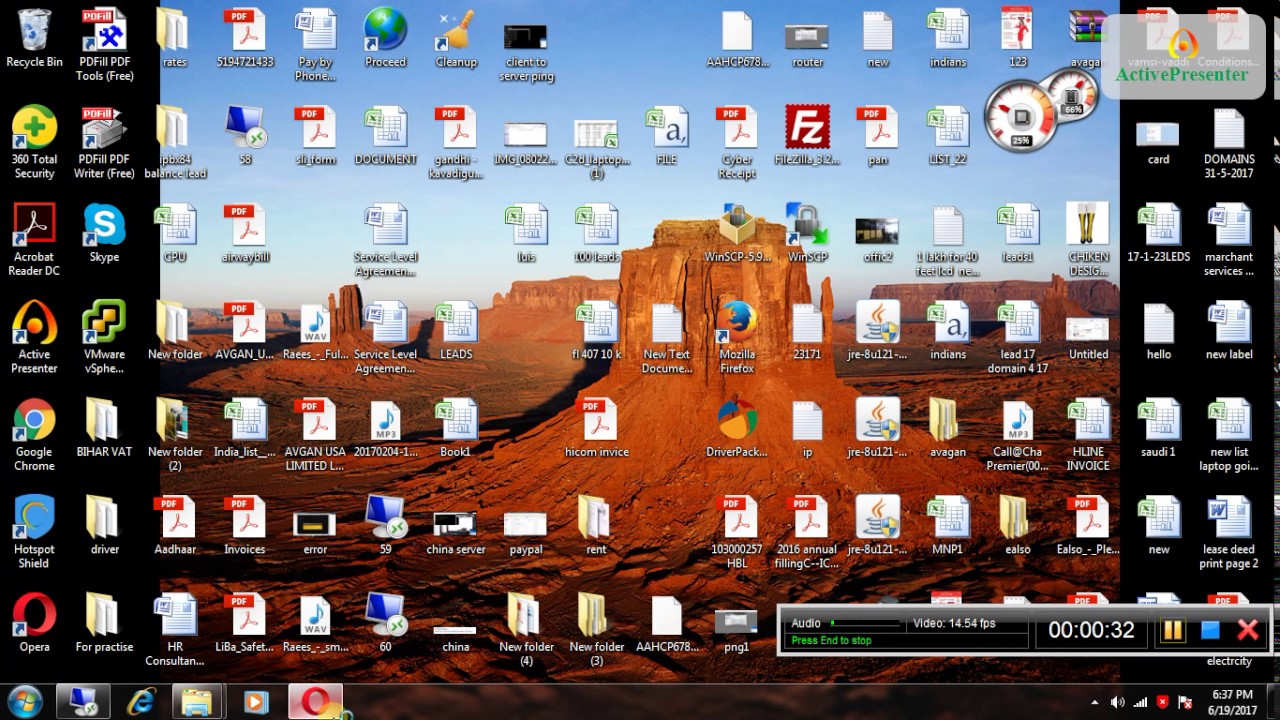Cancel recording with the red X
The height and width of the screenshot is (720, 1280).
1248,630
